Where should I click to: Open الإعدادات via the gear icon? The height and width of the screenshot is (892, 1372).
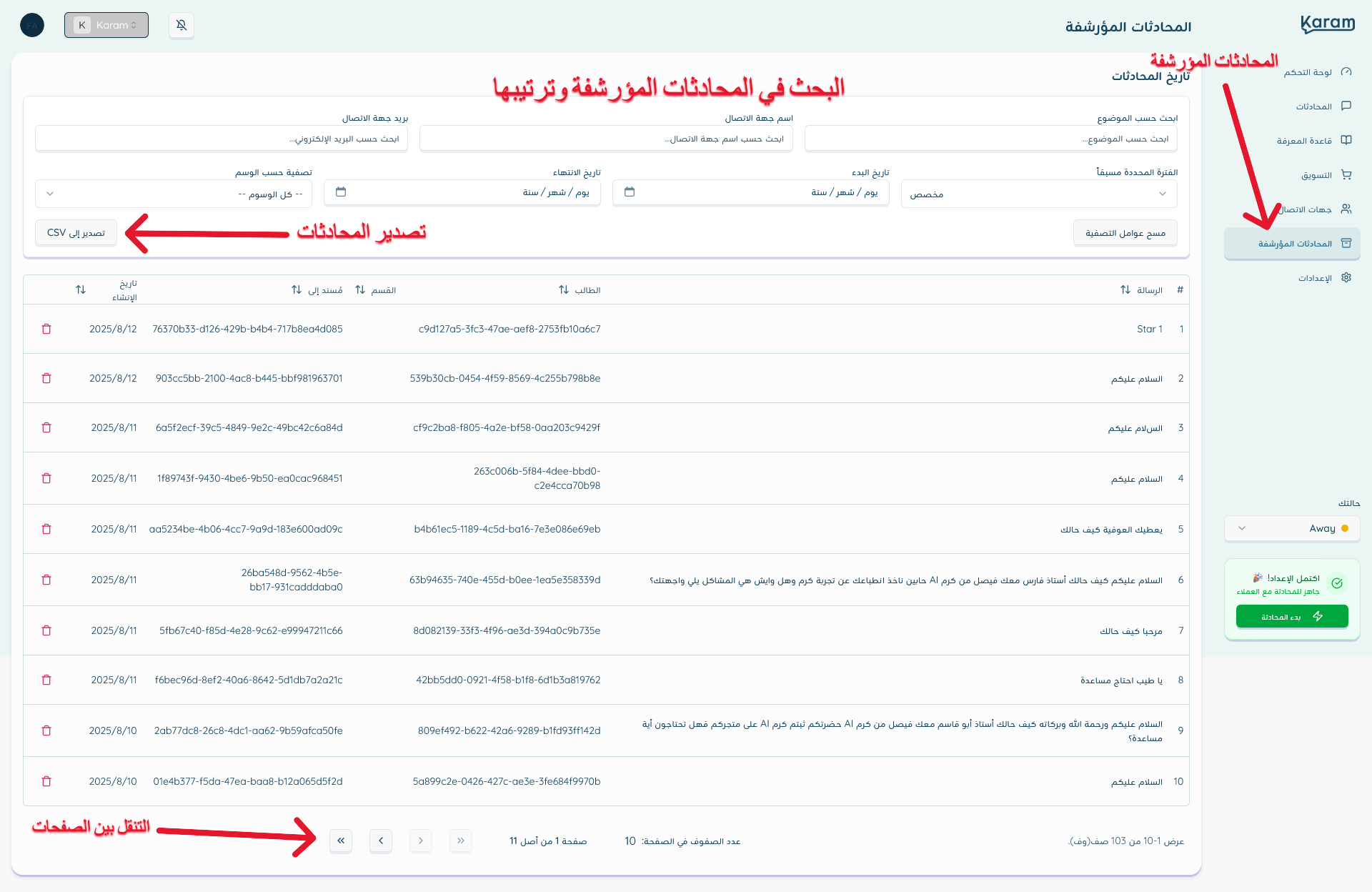click(1347, 277)
